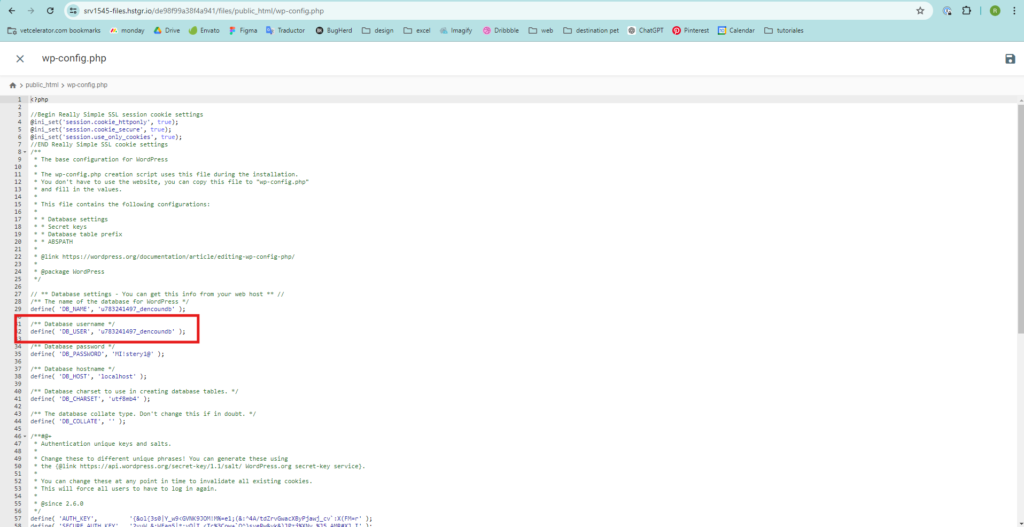Open the Chrome three-dot menu
Viewport: 1024px width, 527px height.
(1014, 10)
